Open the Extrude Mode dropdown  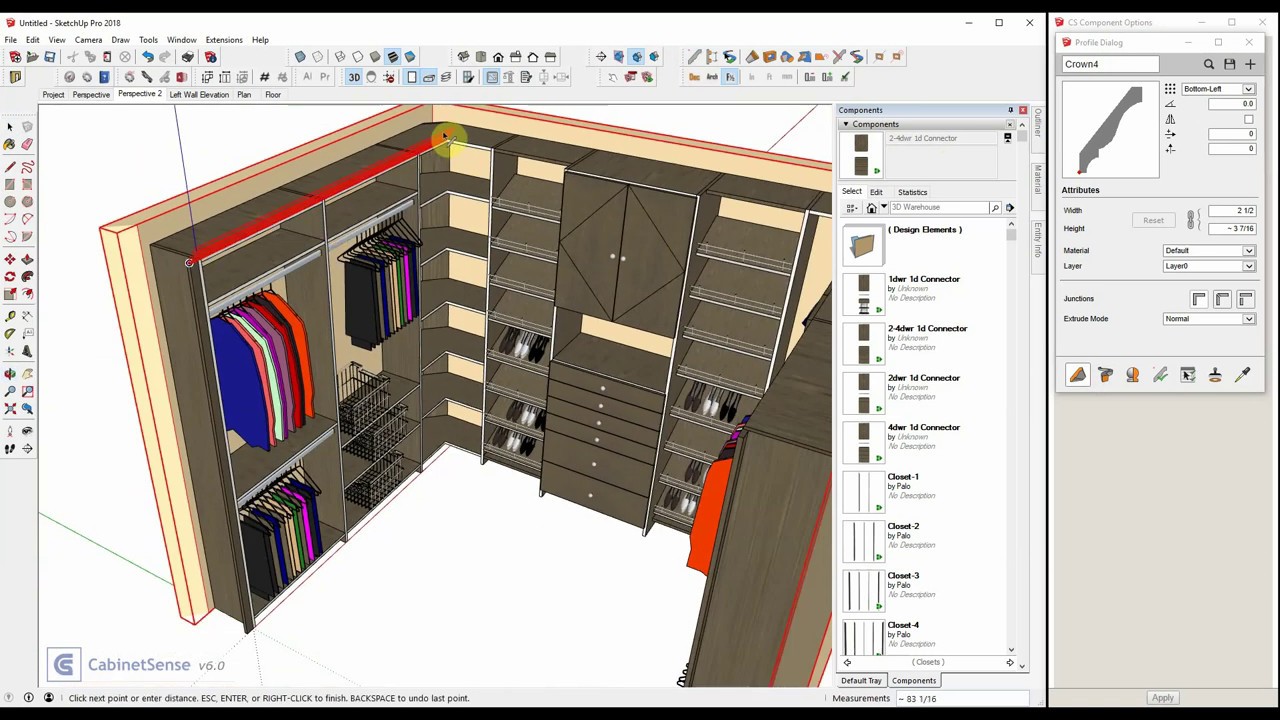(1209, 319)
